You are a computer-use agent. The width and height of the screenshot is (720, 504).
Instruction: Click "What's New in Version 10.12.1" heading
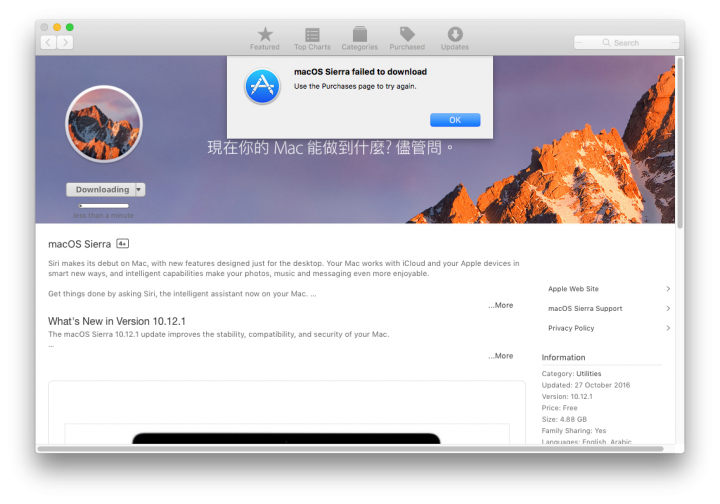[117, 321]
